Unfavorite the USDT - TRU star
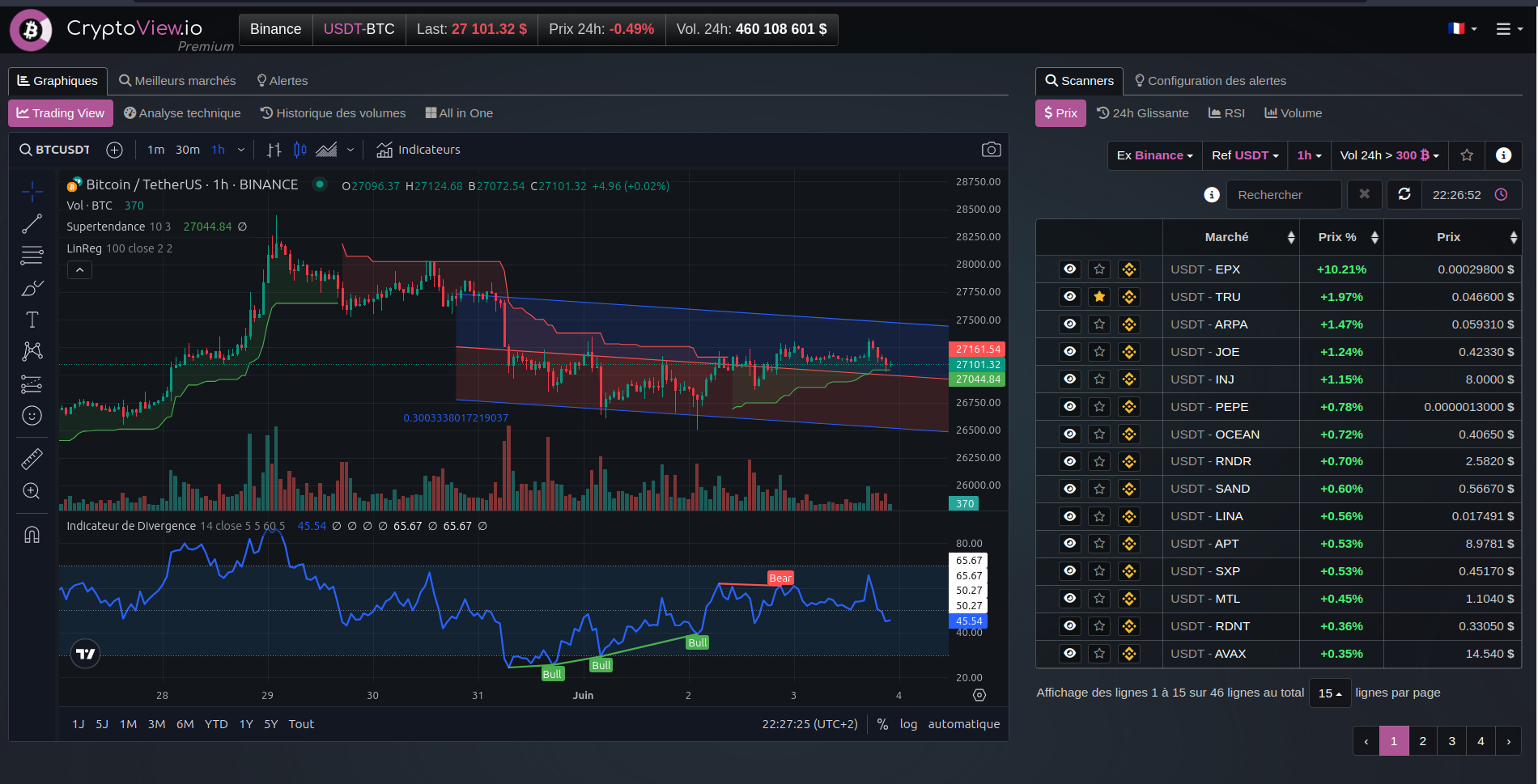 pos(1099,297)
